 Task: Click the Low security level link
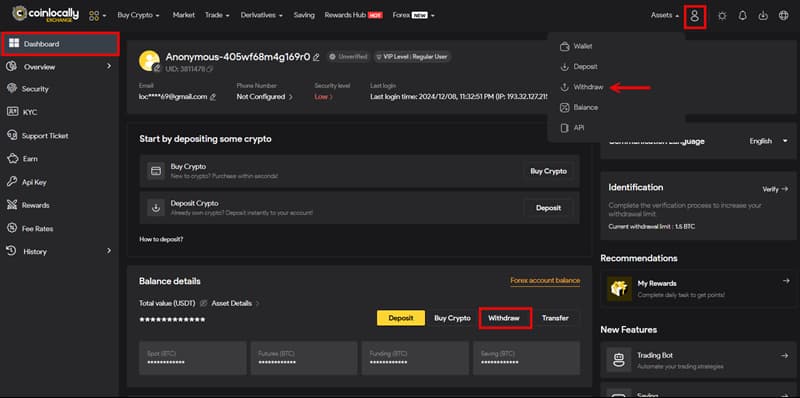pos(323,97)
